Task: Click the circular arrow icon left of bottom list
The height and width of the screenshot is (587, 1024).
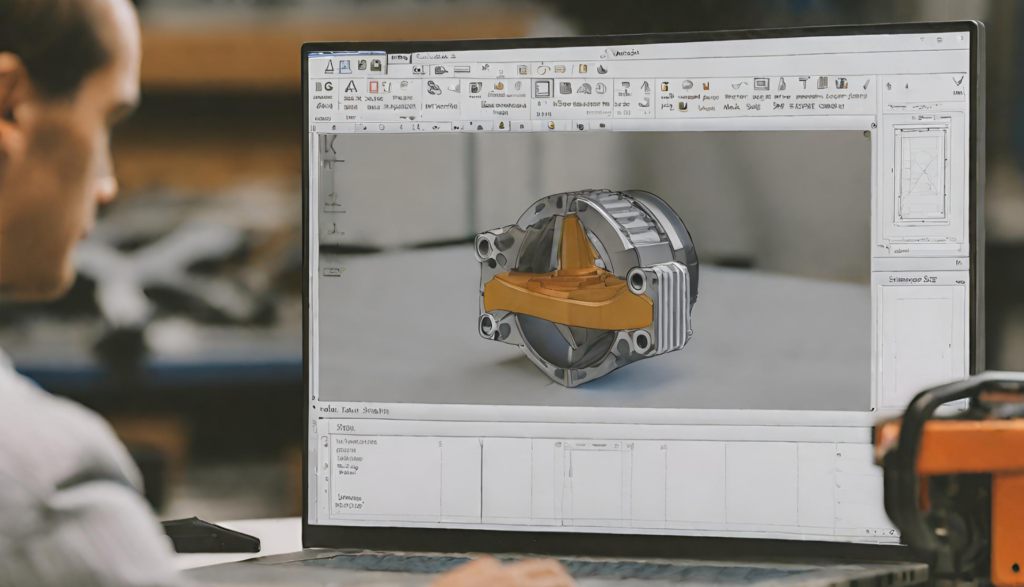Action: pyautogui.click(x=325, y=442)
